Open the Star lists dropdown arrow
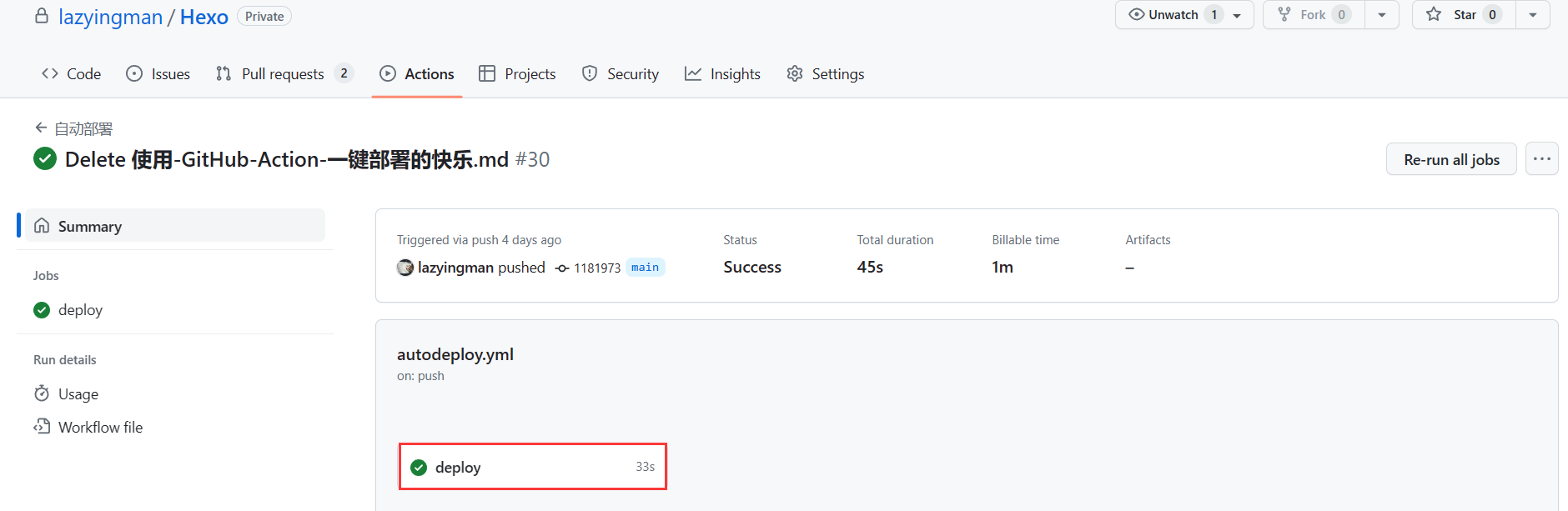This screenshot has height=511, width=1568. 1533,15
